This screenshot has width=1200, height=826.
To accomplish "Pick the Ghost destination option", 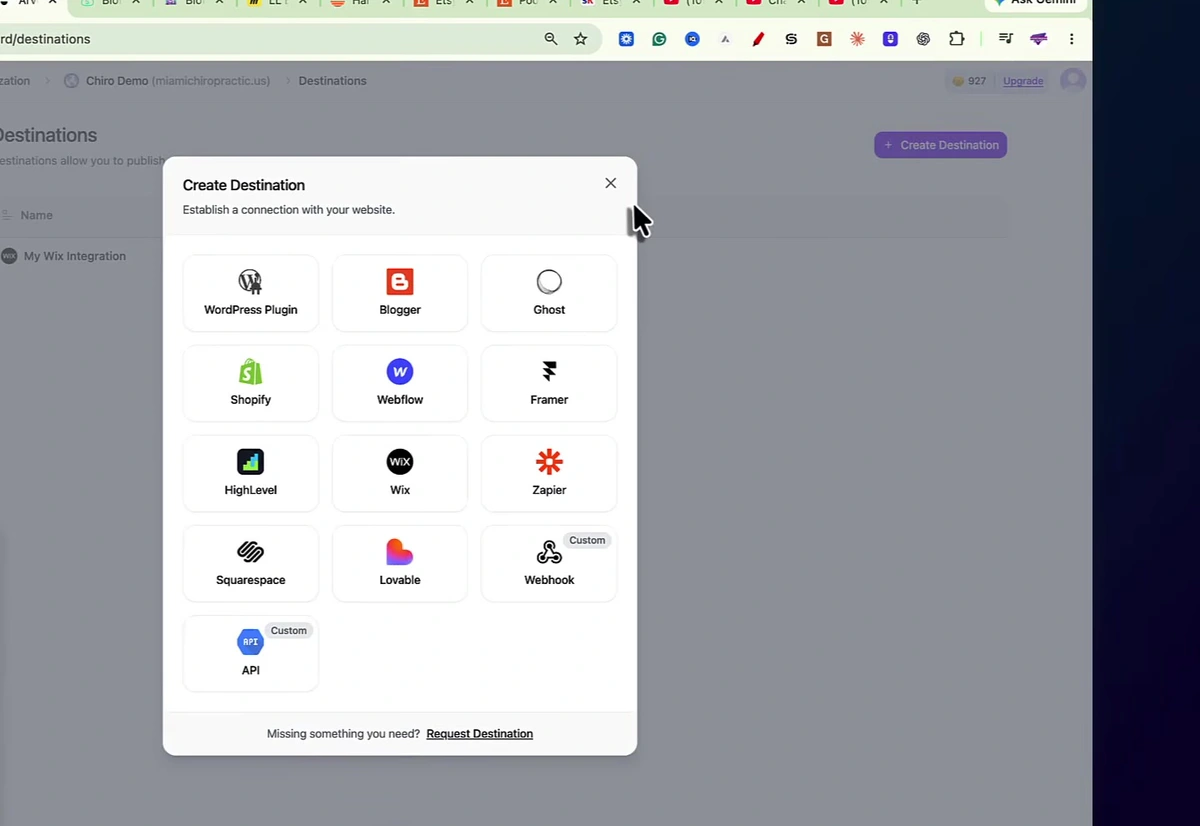I will [x=549, y=293].
